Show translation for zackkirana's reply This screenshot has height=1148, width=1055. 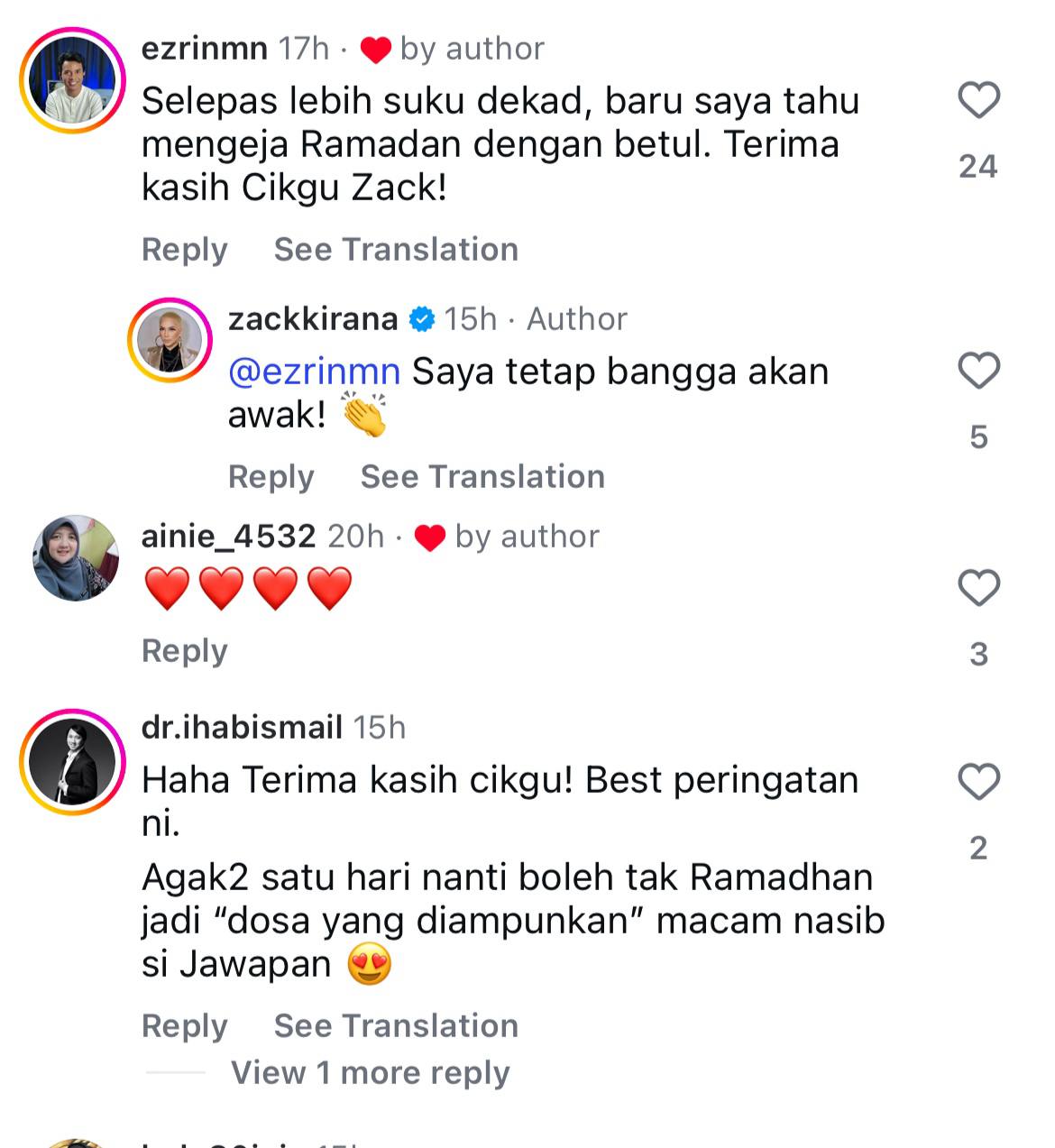click(x=482, y=477)
